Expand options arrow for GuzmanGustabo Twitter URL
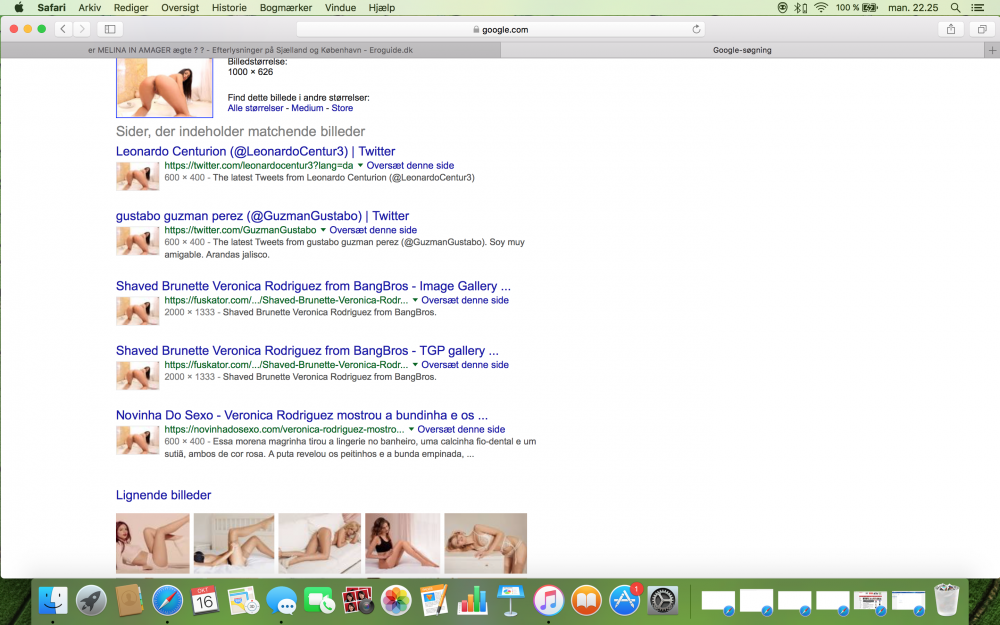Image resolution: width=1000 pixels, height=625 pixels. [323, 230]
